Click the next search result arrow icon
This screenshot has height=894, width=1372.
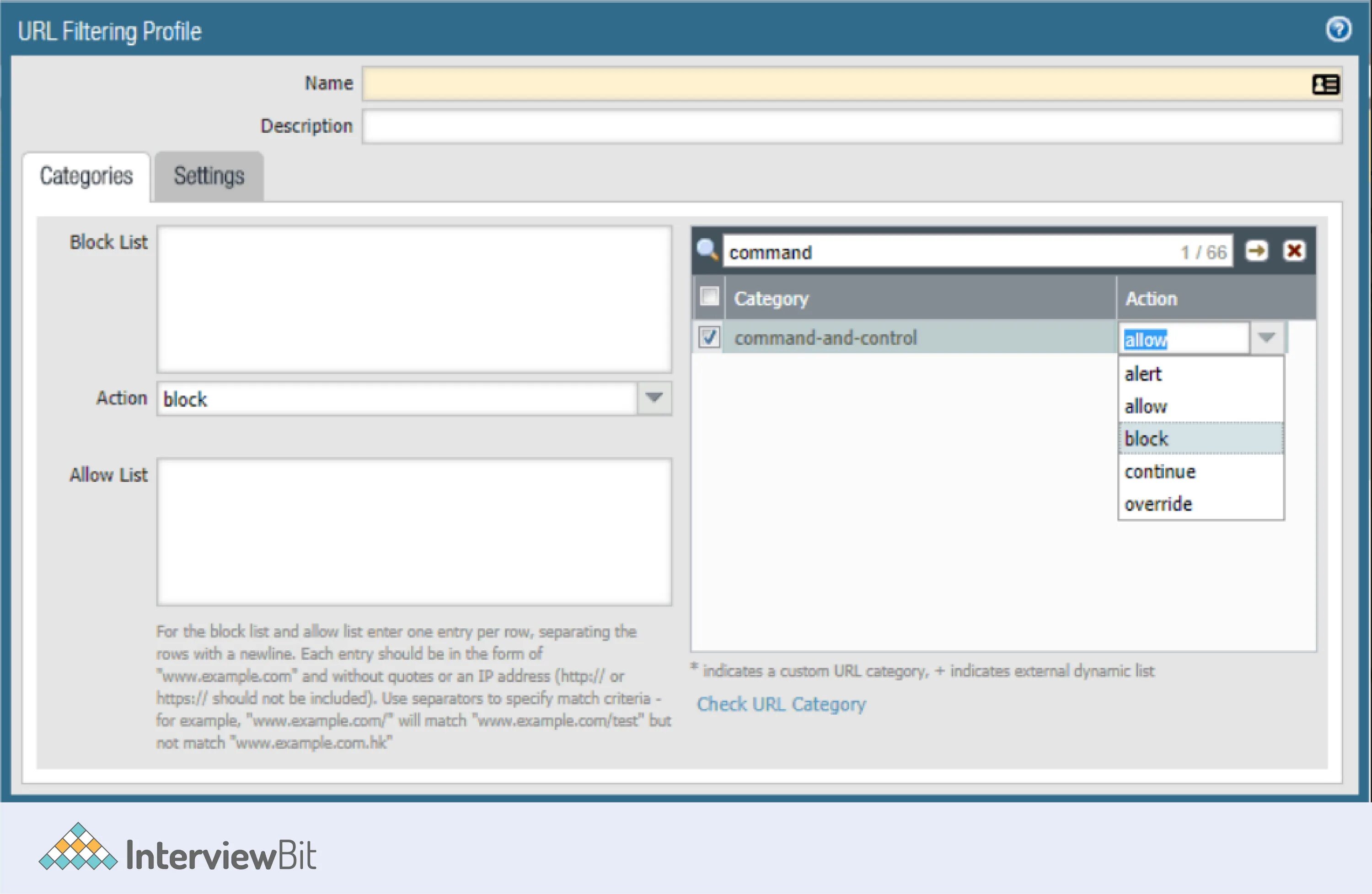[x=1256, y=251]
